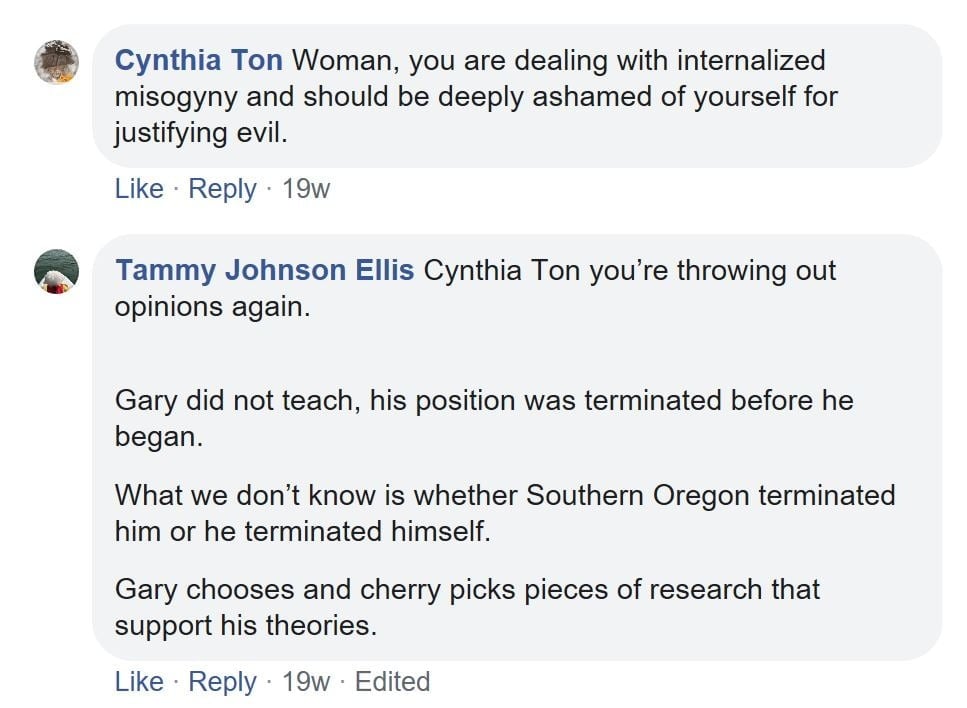Click the Tammy Johnson Ellis author name
This screenshot has height=708, width=967.
click(264, 270)
